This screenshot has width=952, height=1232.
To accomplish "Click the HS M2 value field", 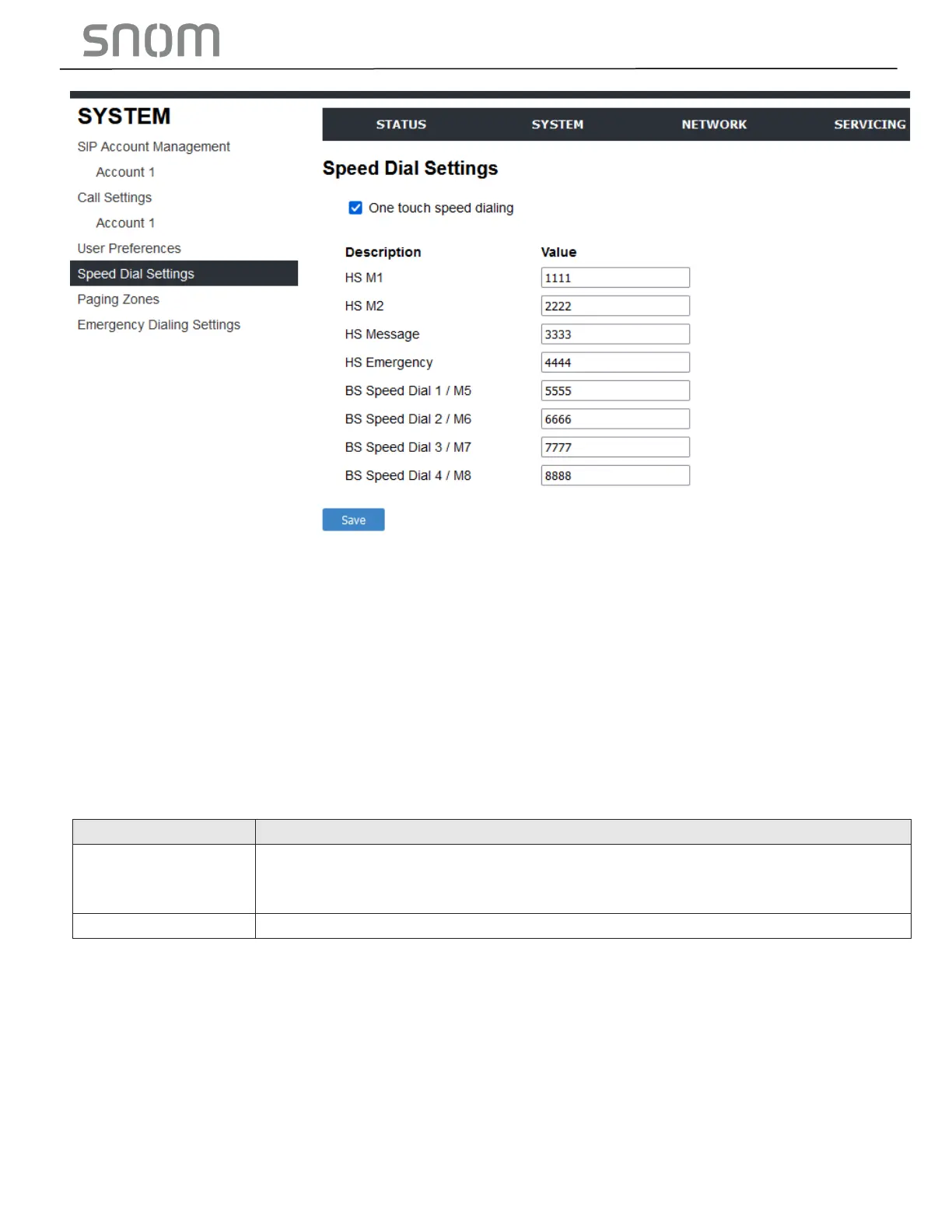I will (615, 306).
